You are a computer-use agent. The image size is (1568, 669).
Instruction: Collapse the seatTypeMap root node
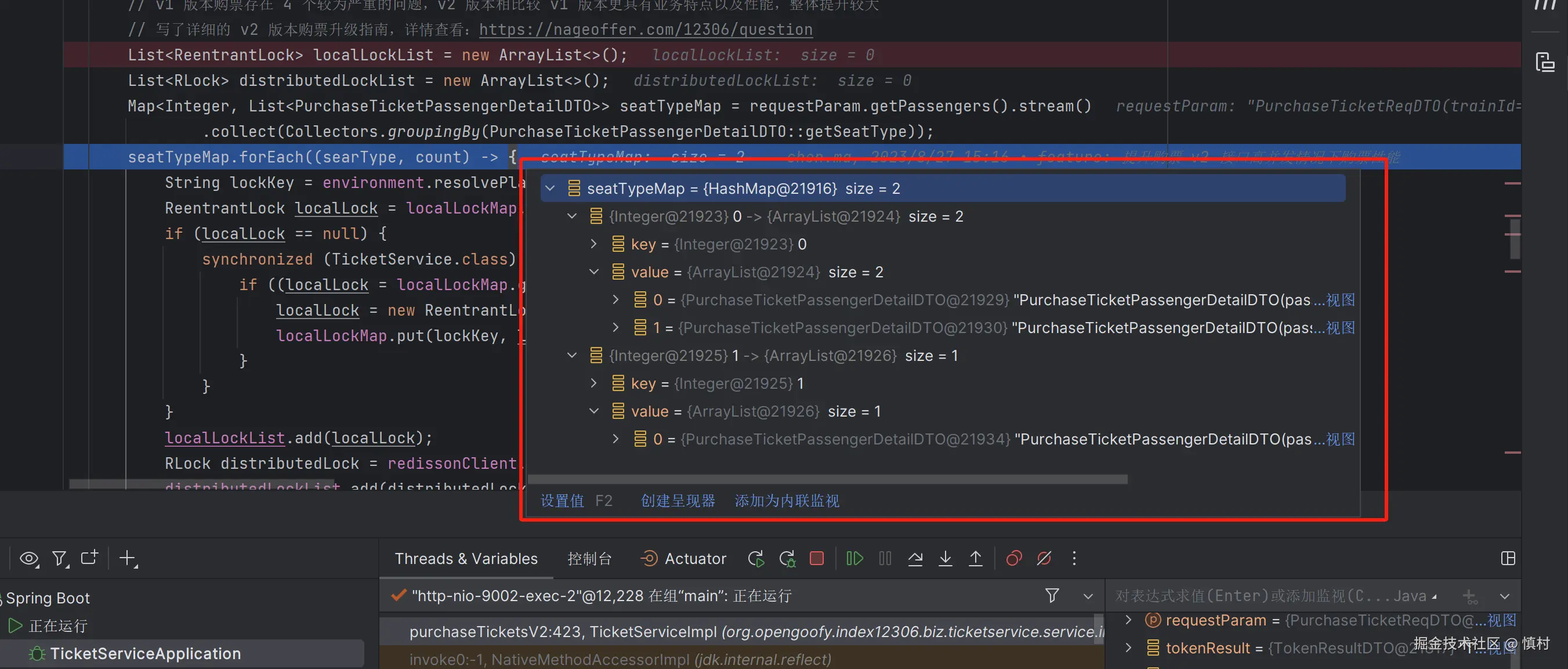coord(551,188)
